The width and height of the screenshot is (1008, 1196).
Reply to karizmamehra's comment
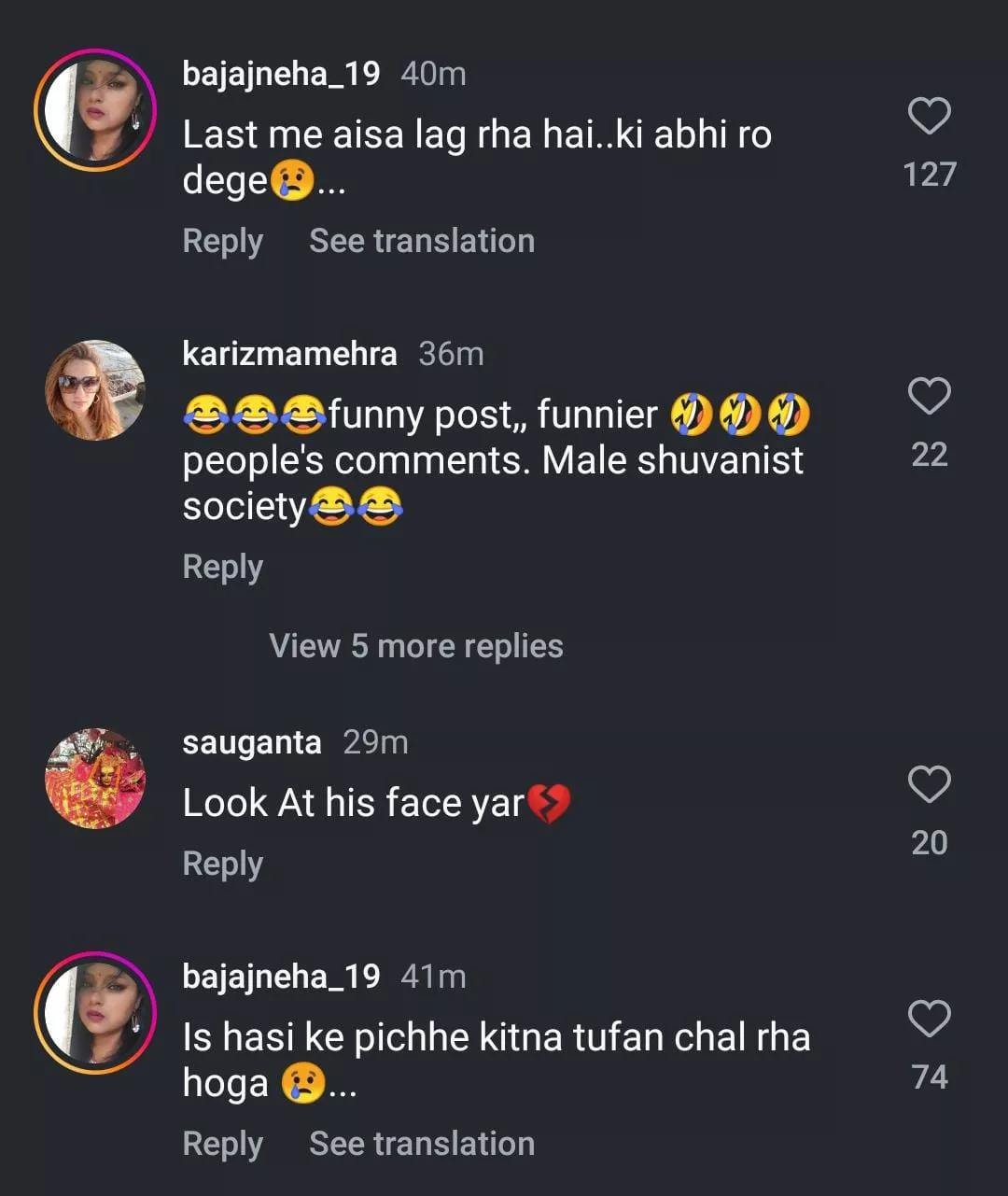click(222, 567)
